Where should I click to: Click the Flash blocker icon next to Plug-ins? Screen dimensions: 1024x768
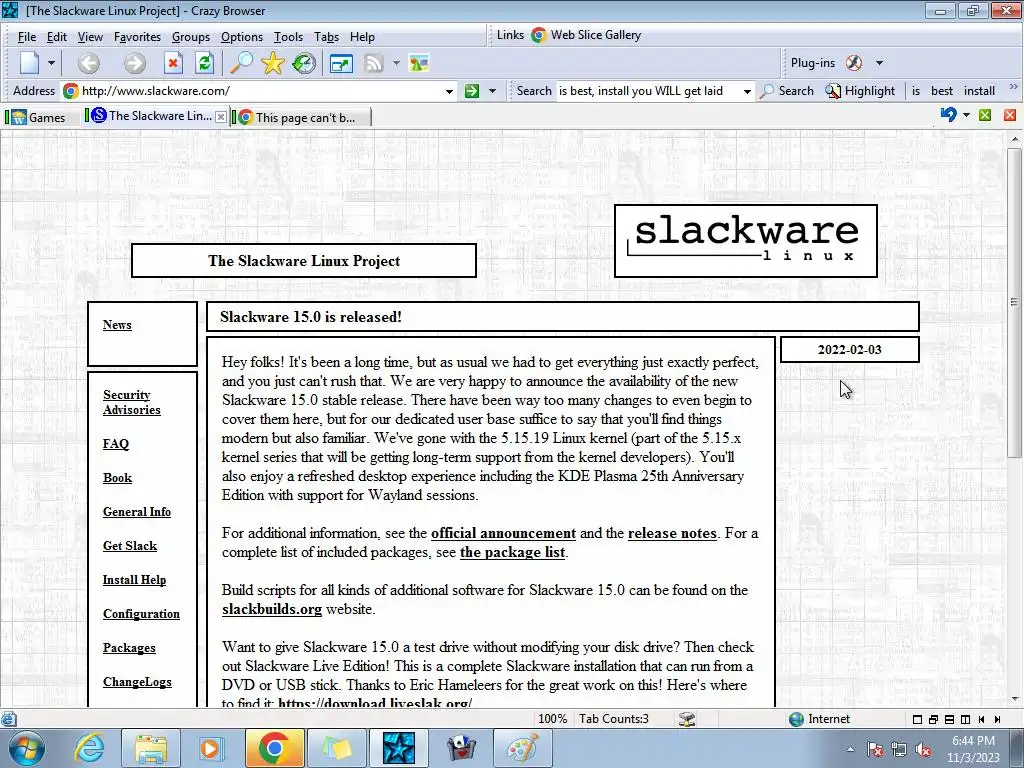click(x=854, y=63)
